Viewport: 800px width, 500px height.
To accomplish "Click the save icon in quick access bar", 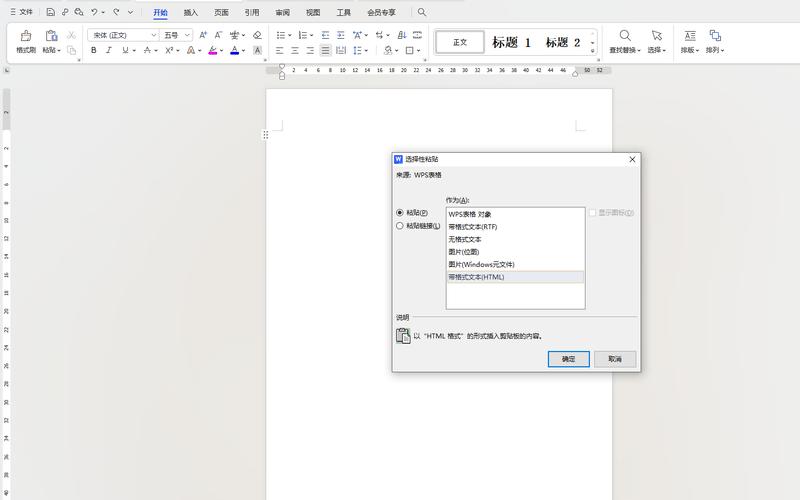I will click(50, 12).
